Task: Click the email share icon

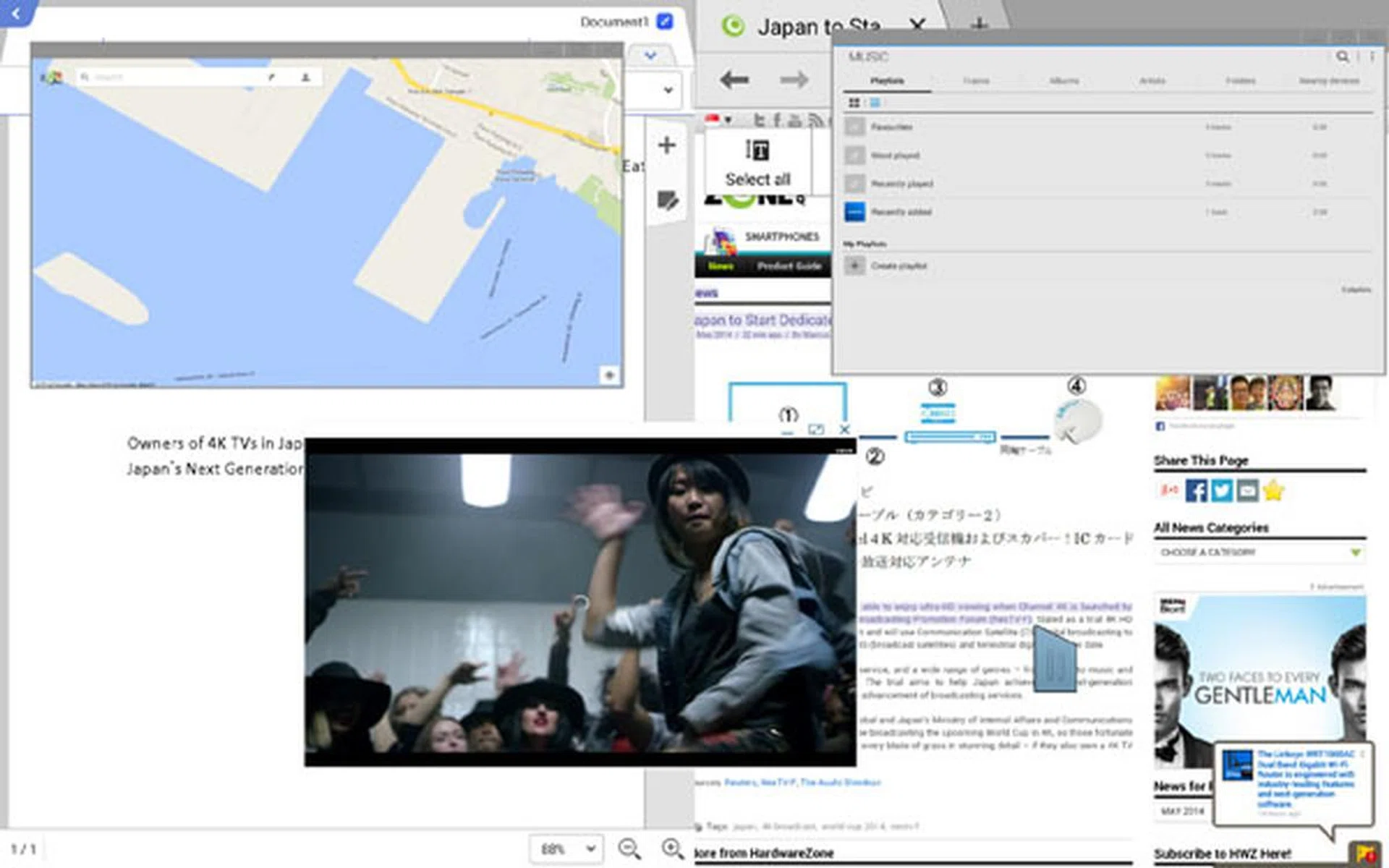Action: click(1246, 491)
